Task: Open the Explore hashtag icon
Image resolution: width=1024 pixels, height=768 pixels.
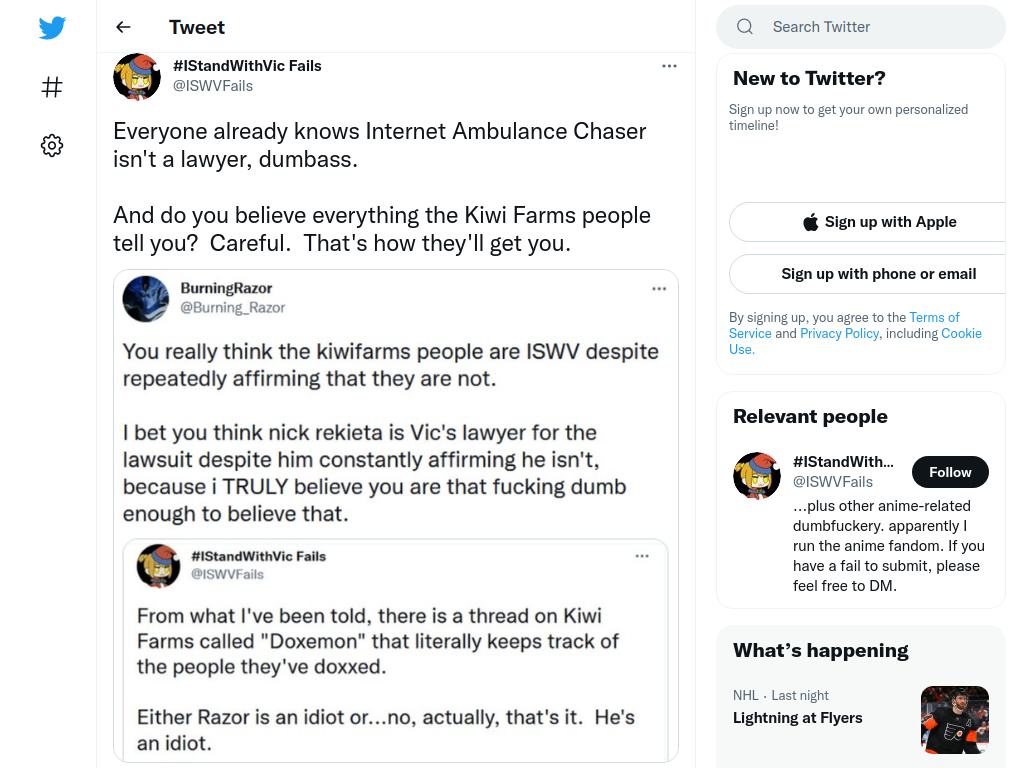Action: (52, 87)
